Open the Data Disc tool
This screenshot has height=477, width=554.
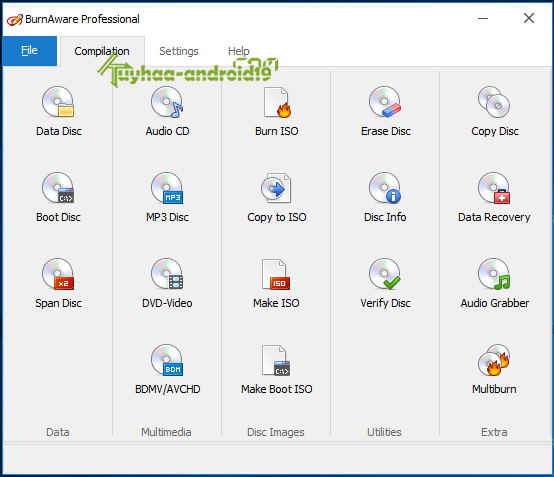pos(58,112)
